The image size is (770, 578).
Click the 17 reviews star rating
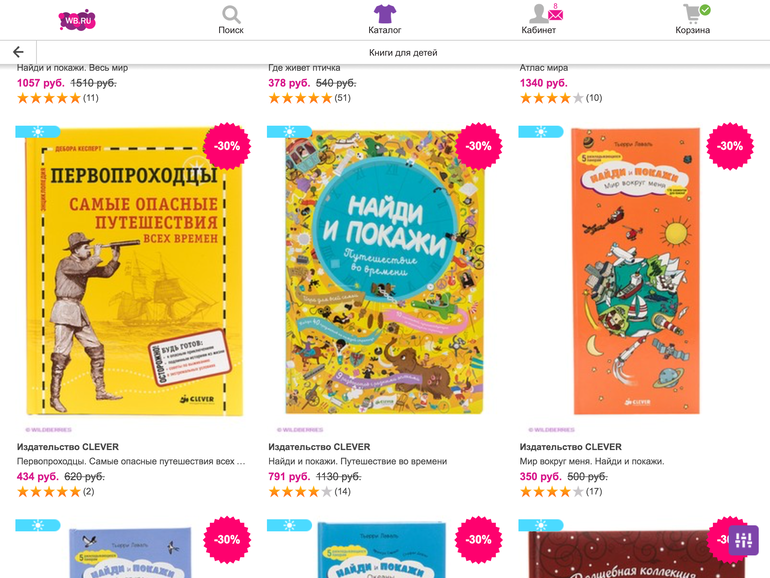(561, 492)
